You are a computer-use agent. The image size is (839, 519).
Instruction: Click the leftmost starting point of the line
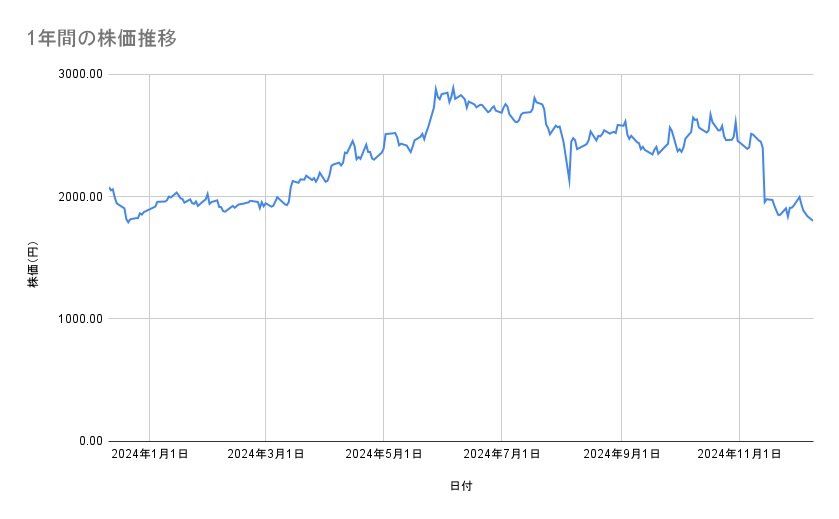pos(109,188)
